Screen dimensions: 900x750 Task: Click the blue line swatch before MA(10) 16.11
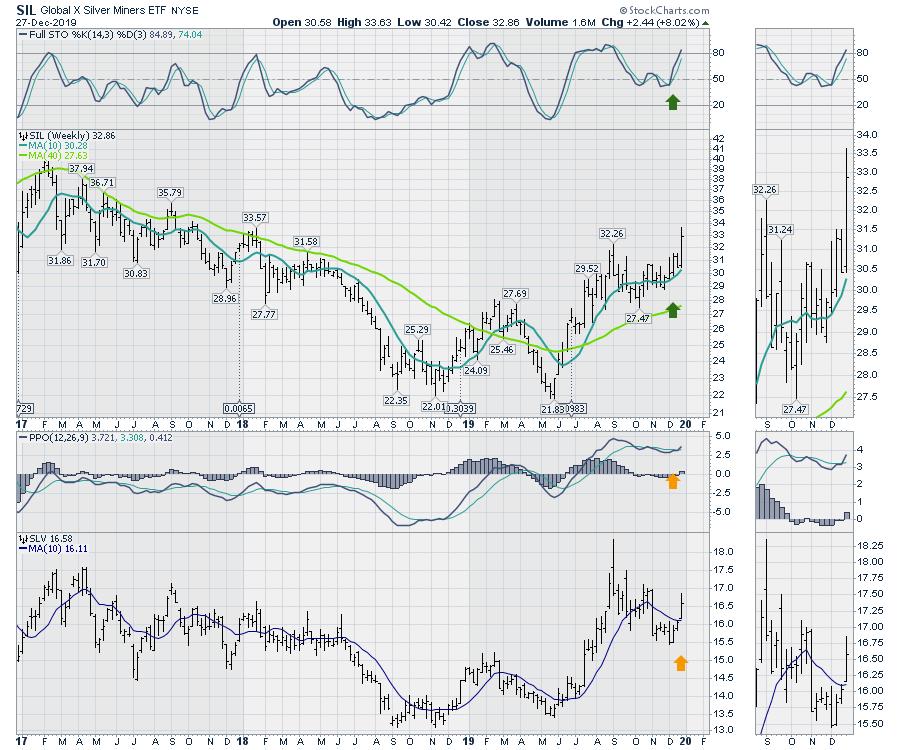[x=23, y=549]
